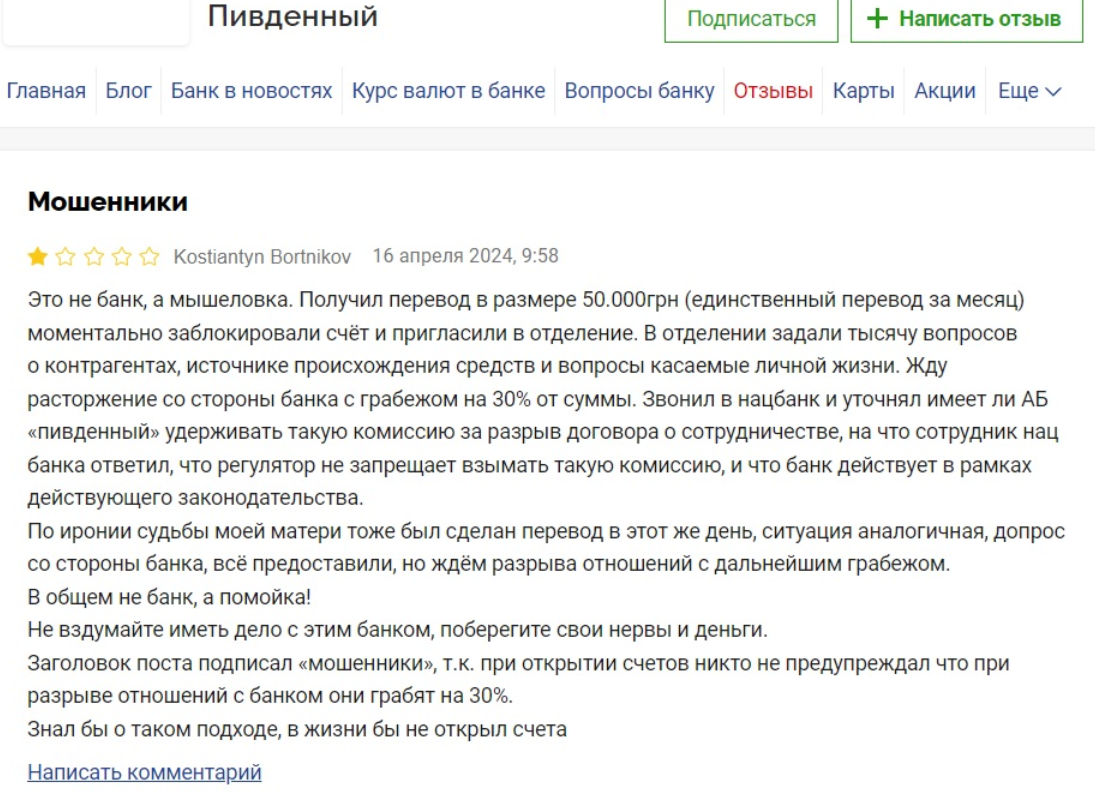Open the 'Акции' tab
This screenshot has width=1095, height=795.
(x=944, y=91)
